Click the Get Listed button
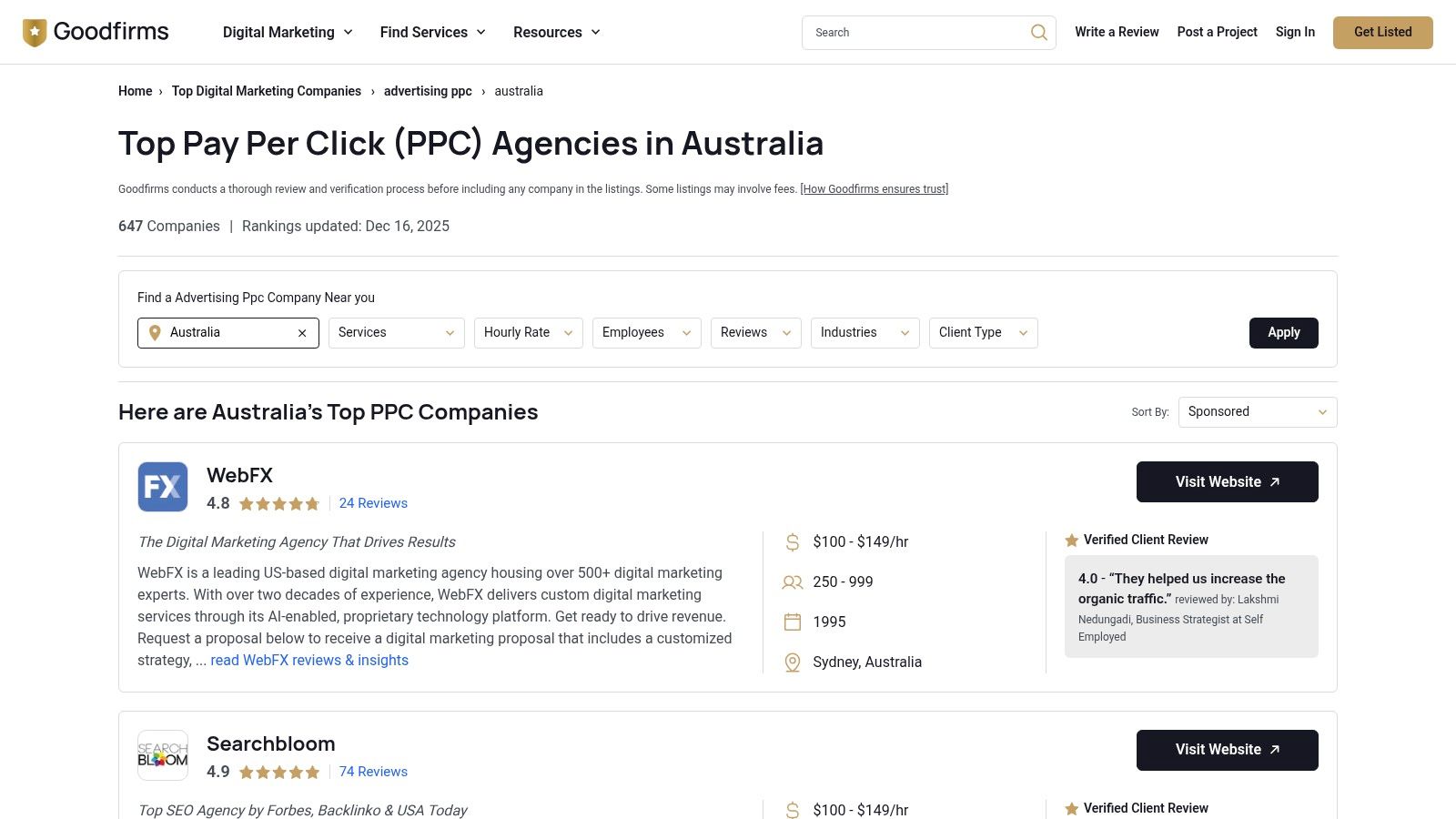This screenshot has height=819, width=1456. pos(1382,33)
